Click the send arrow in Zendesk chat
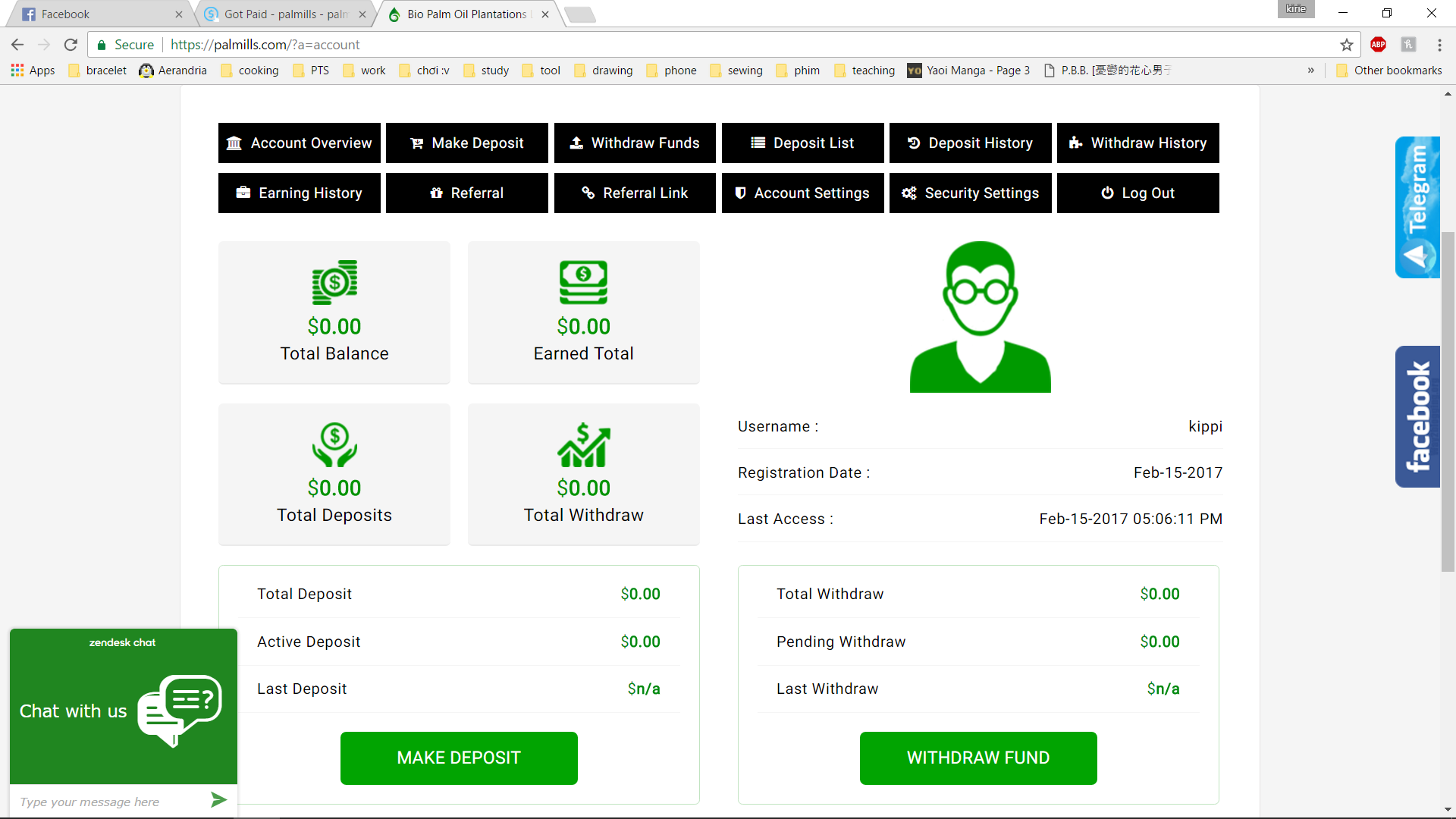 [218, 800]
